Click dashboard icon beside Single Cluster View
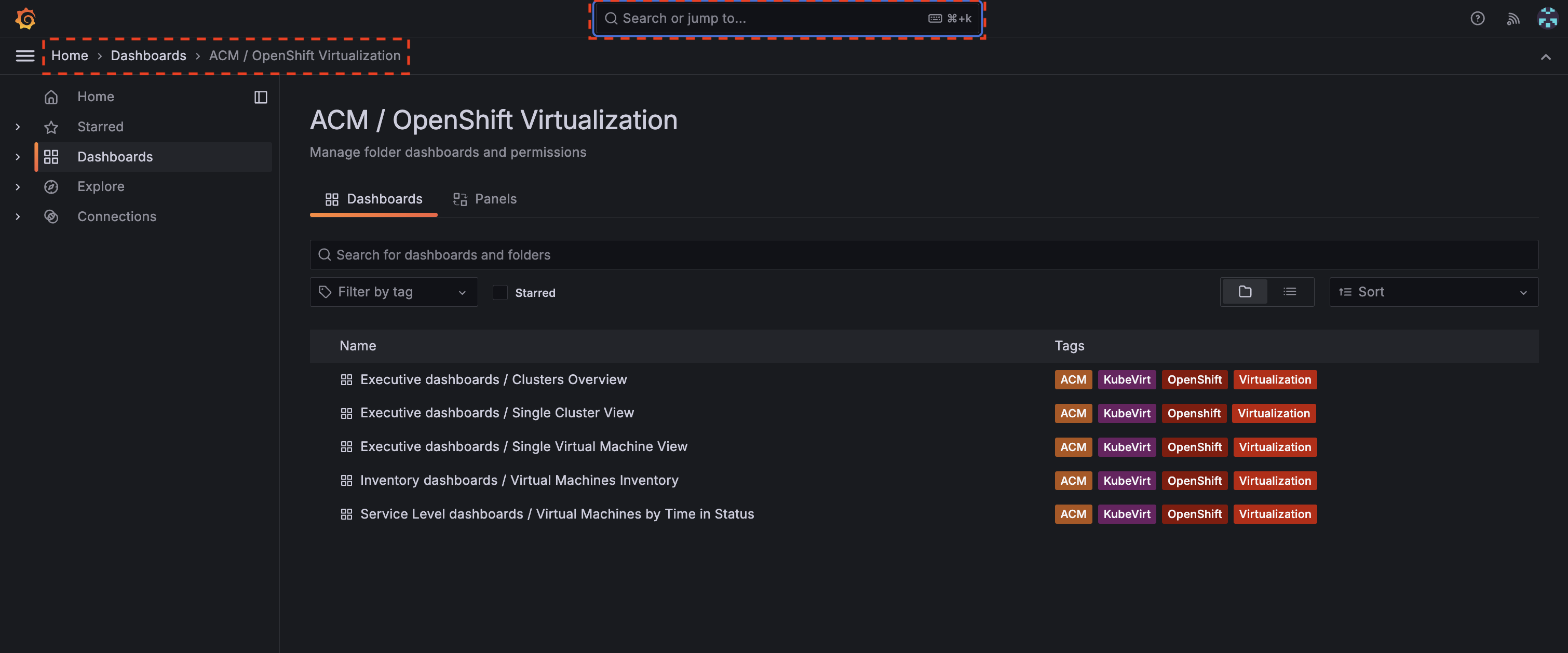This screenshot has width=1568, height=653. pyautogui.click(x=346, y=413)
